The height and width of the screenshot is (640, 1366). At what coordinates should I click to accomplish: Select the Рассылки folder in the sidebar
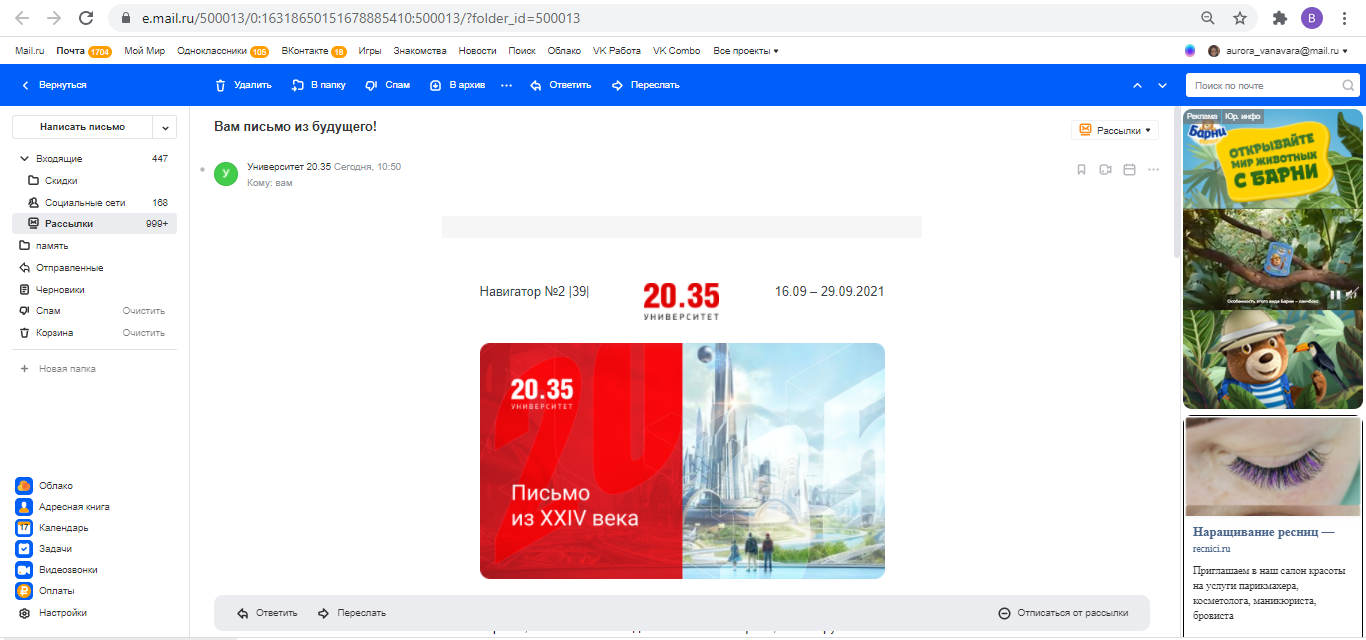pyautogui.click(x=94, y=224)
